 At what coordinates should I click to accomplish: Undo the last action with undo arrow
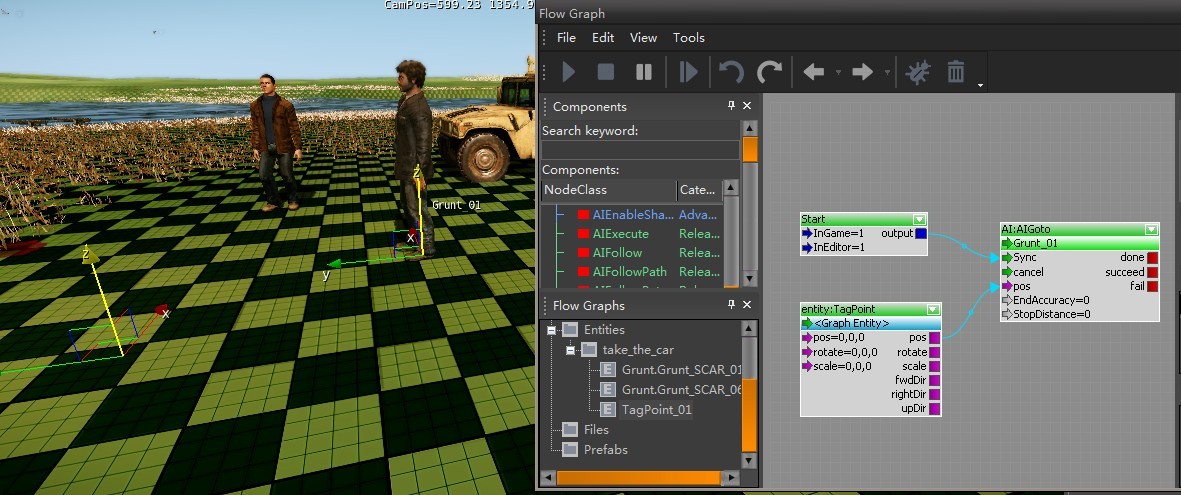tap(731, 72)
